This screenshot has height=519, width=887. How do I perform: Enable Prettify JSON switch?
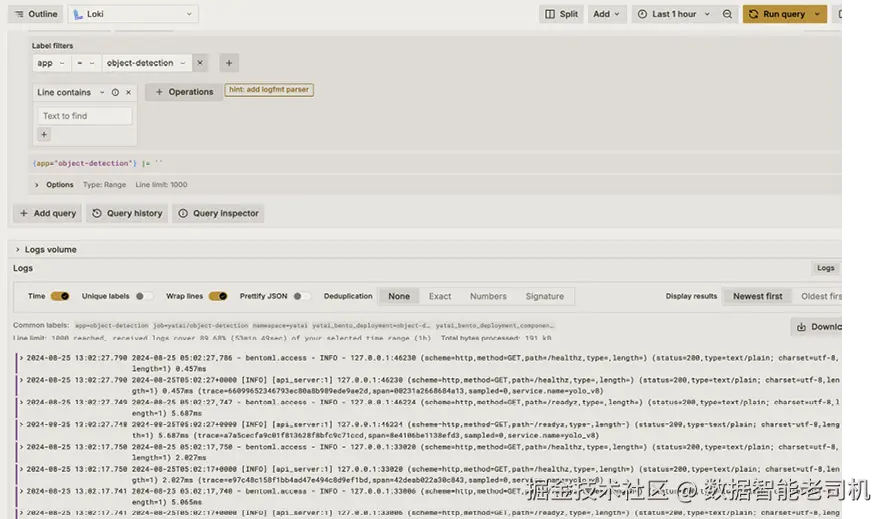[302, 296]
